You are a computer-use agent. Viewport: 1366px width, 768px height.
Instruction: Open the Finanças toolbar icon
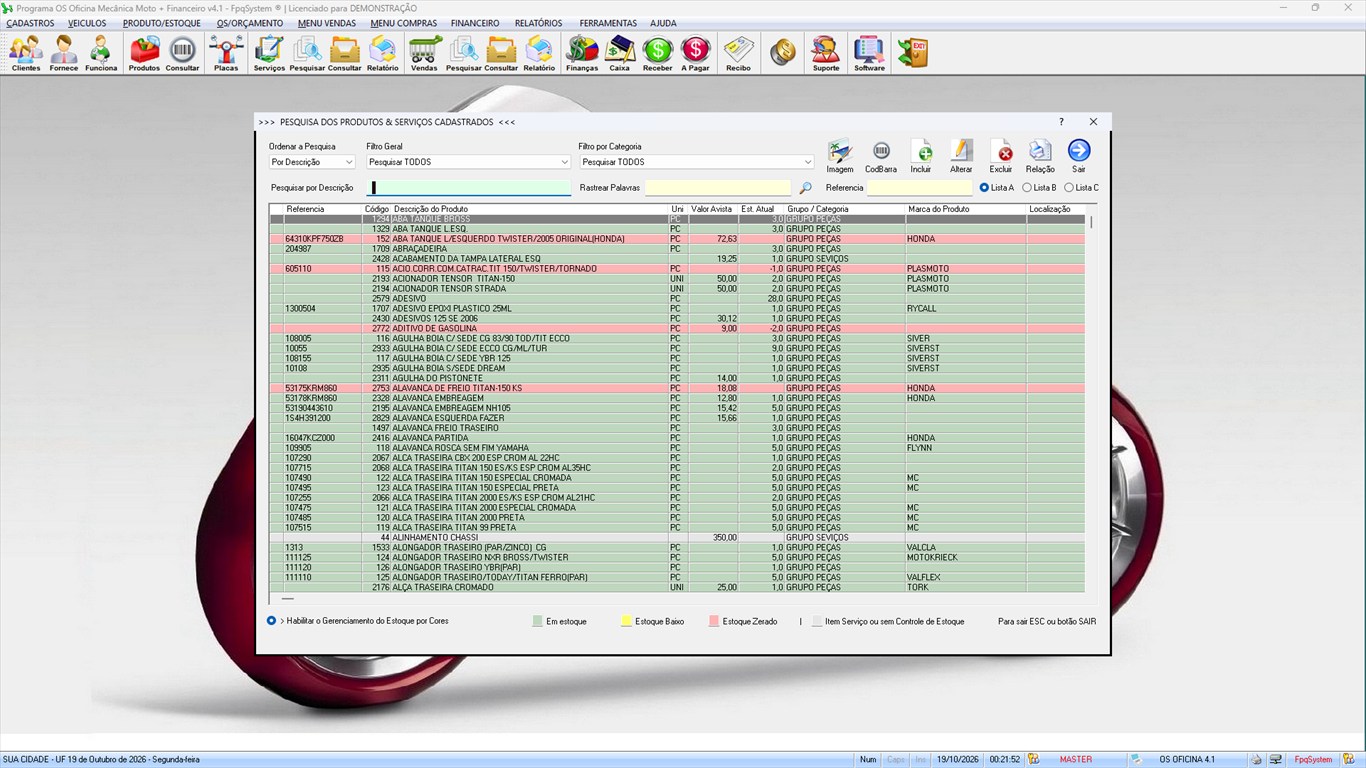point(582,53)
